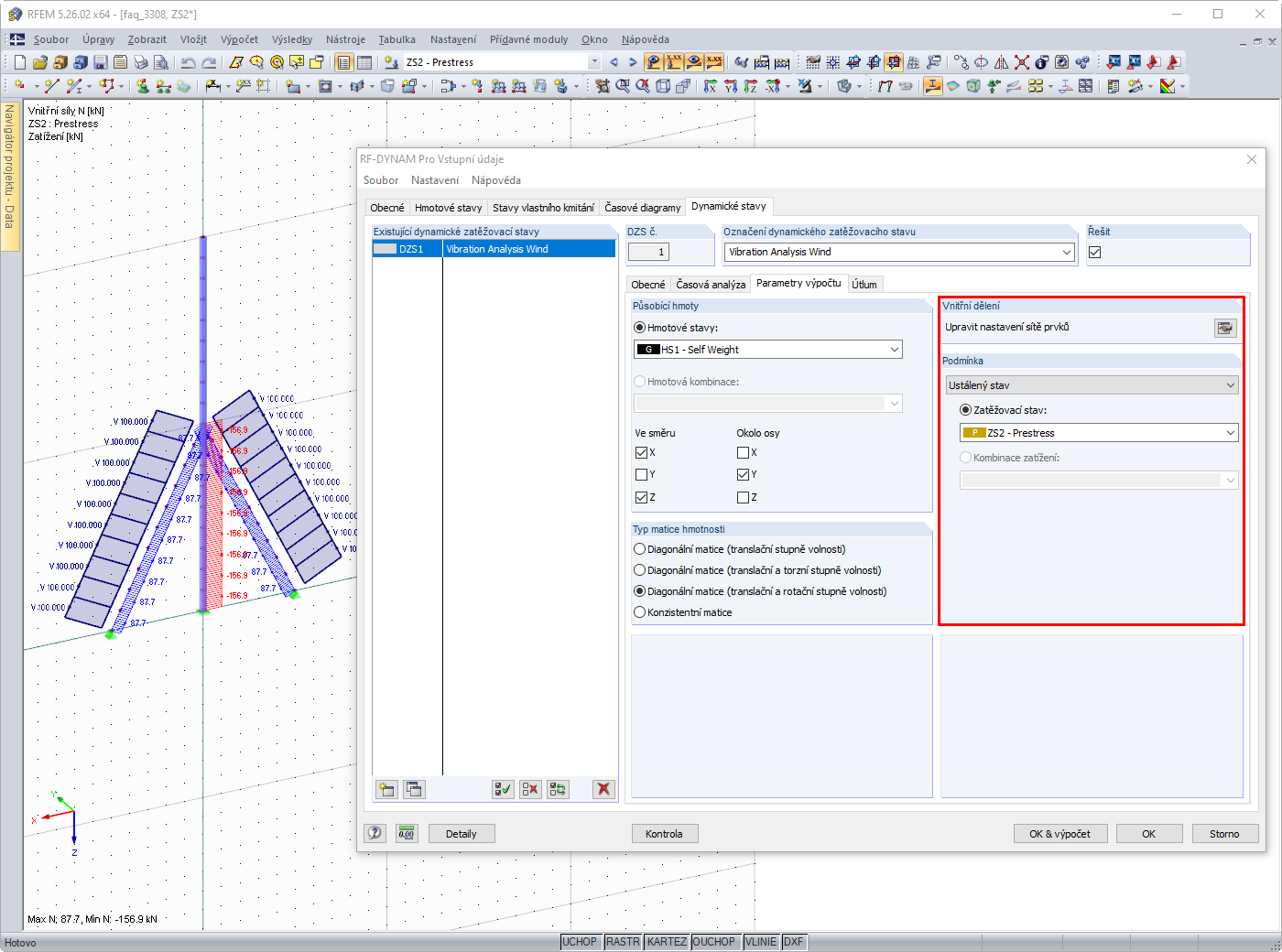
Task: Click the OK & výpočet button
Action: click(1060, 834)
